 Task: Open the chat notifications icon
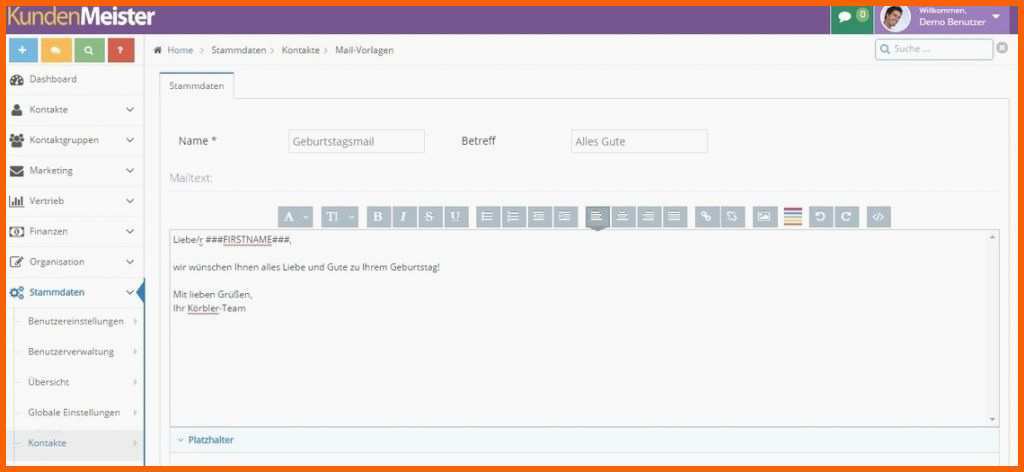[852, 17]
